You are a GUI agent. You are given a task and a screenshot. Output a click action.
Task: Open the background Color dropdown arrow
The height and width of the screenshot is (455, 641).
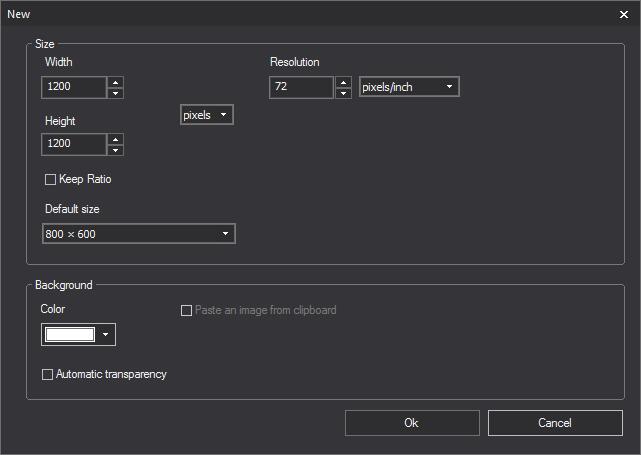[105, 335]
